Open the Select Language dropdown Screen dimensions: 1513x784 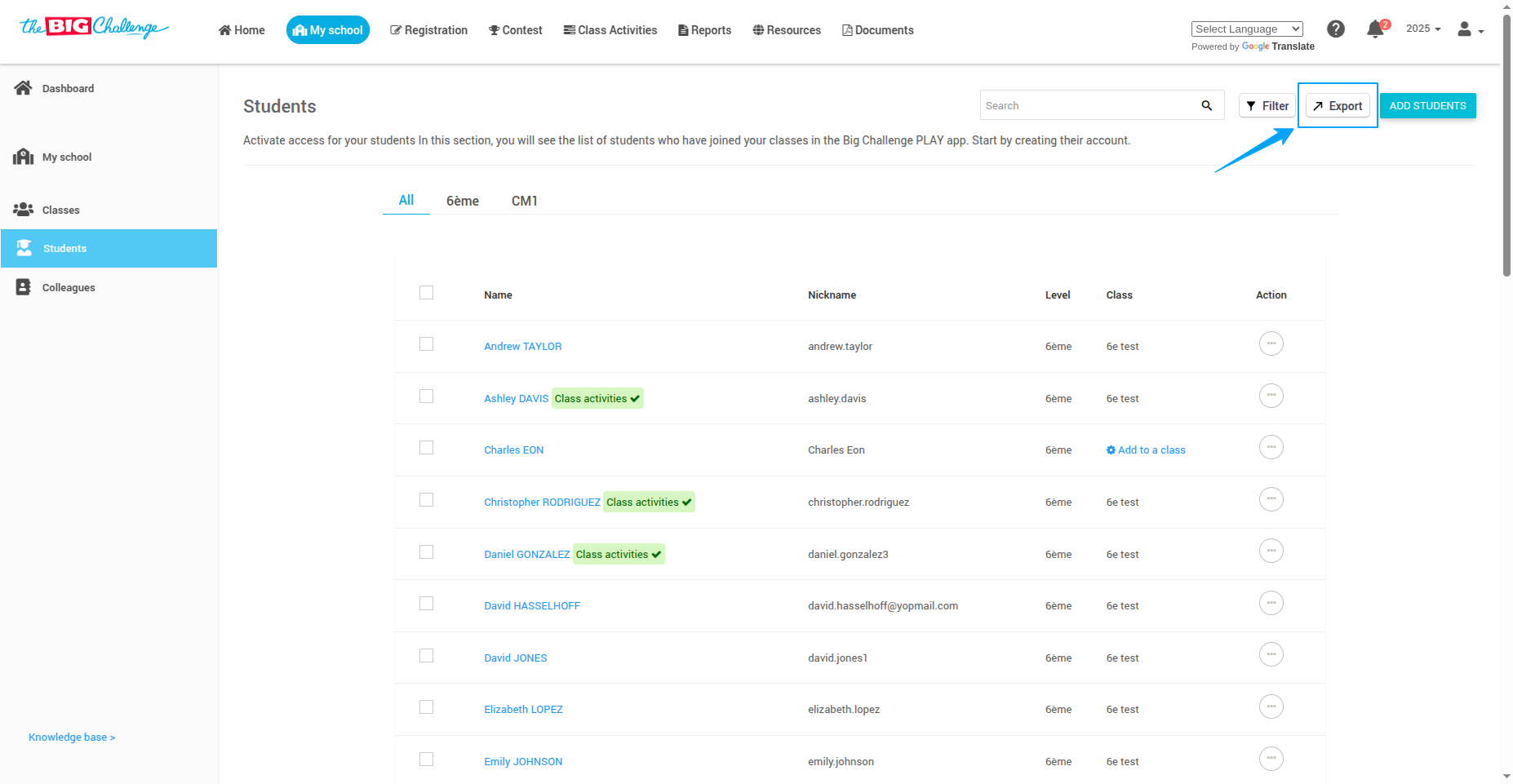coord(1246,29)
